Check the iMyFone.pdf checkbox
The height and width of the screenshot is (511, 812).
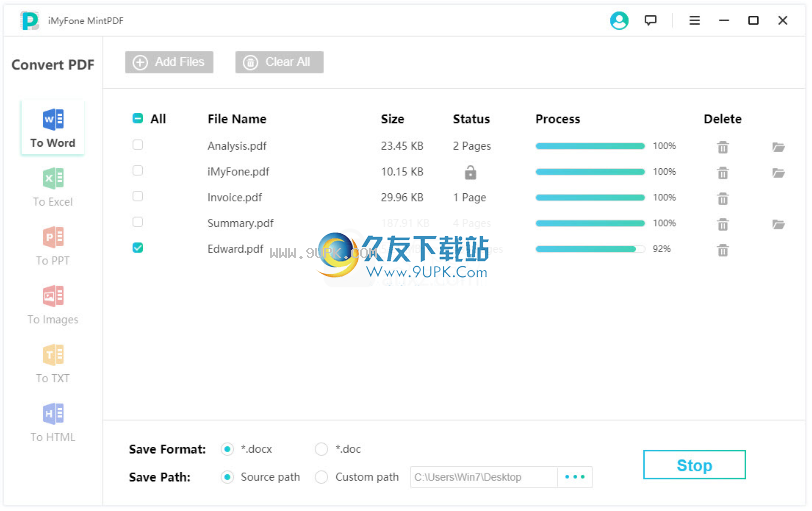point(138,171)
